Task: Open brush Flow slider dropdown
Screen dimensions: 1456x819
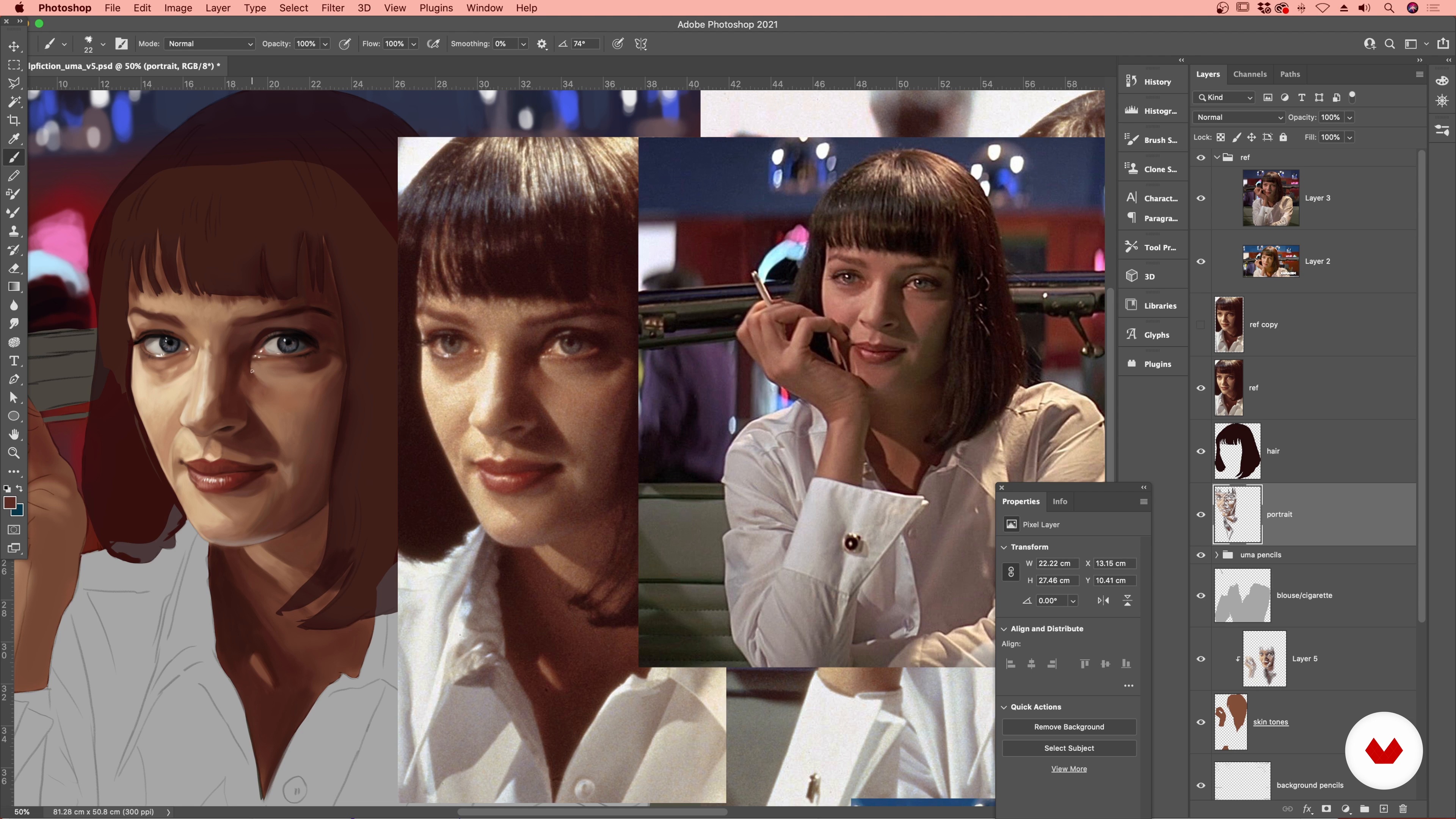Action: [414, 44]
